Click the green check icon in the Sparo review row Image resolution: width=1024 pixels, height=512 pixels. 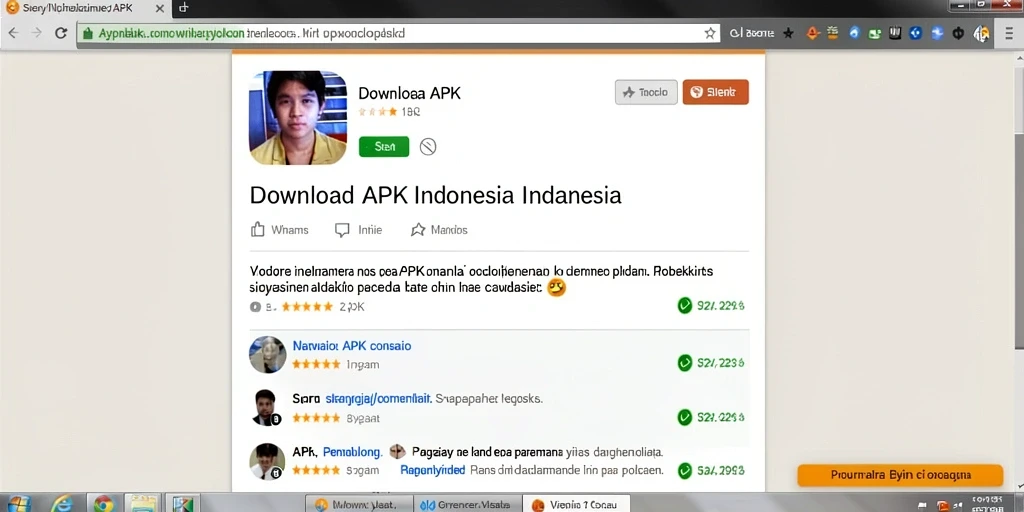click(x=684, y=417)
